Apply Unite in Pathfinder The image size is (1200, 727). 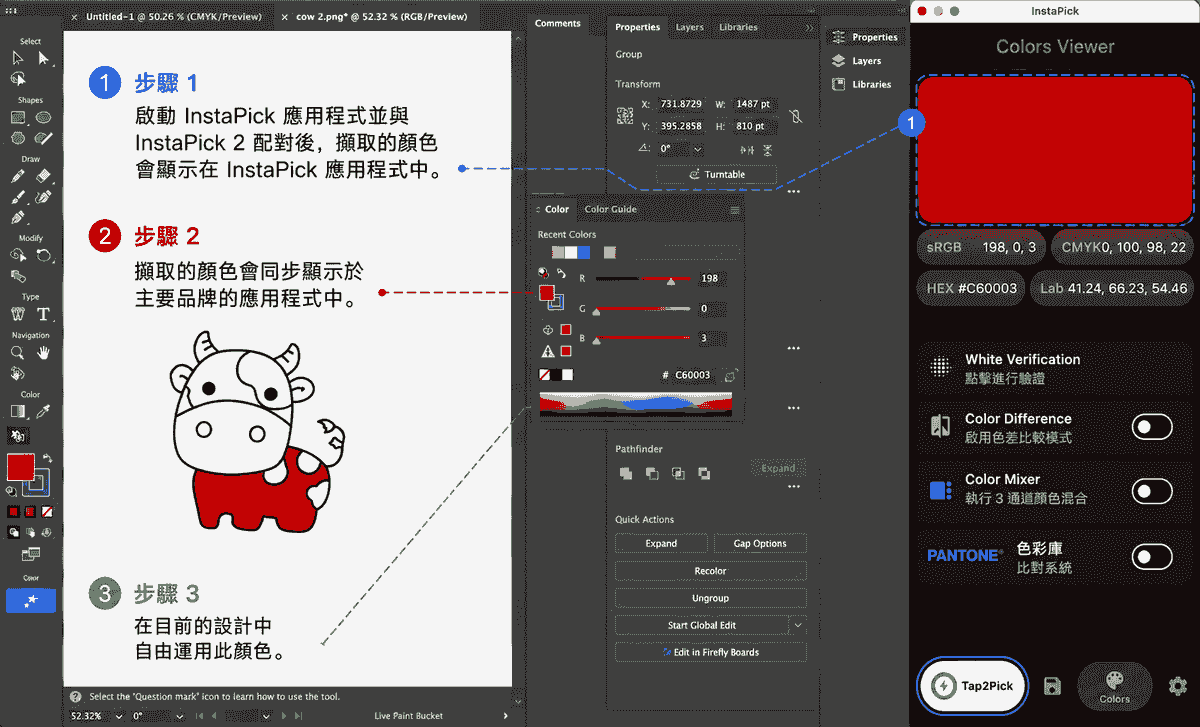(x=625, y=473)
